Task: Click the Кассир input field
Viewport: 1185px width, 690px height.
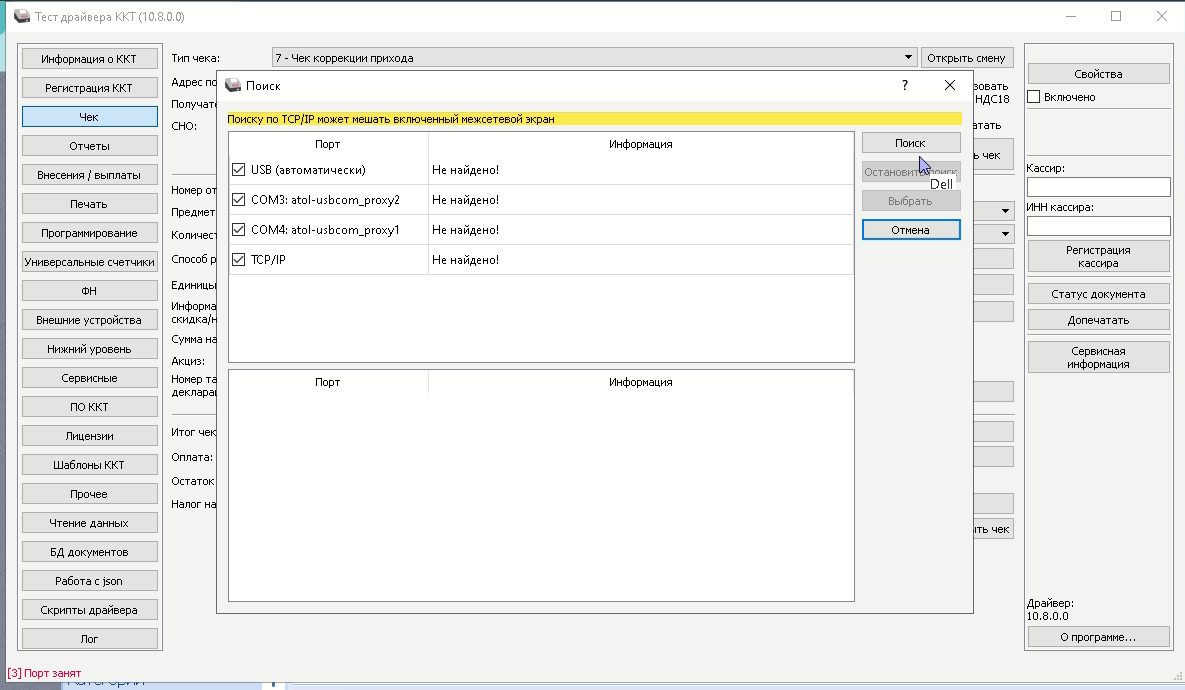Action: pyautogui.click(x=1098, y=187)
